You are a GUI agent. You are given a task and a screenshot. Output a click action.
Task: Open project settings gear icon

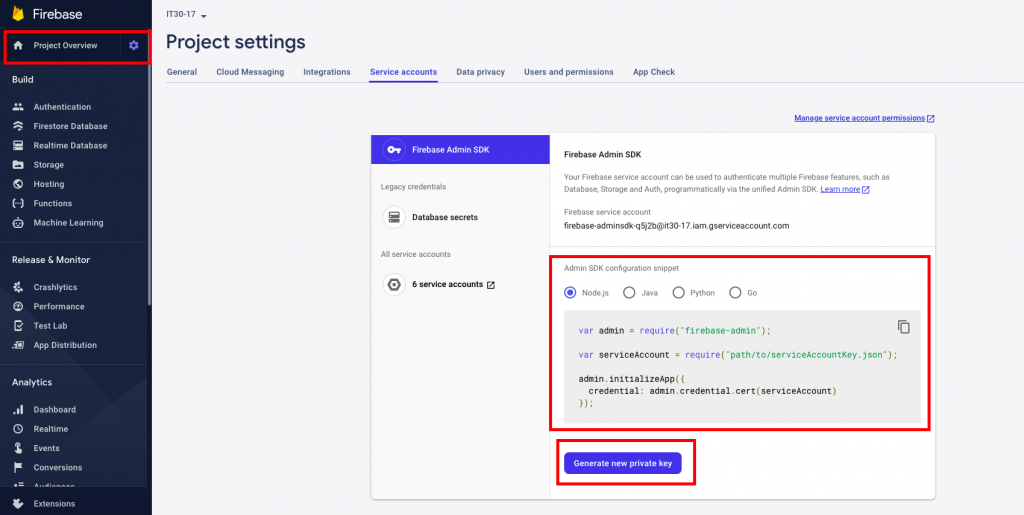tap(134, 45)
